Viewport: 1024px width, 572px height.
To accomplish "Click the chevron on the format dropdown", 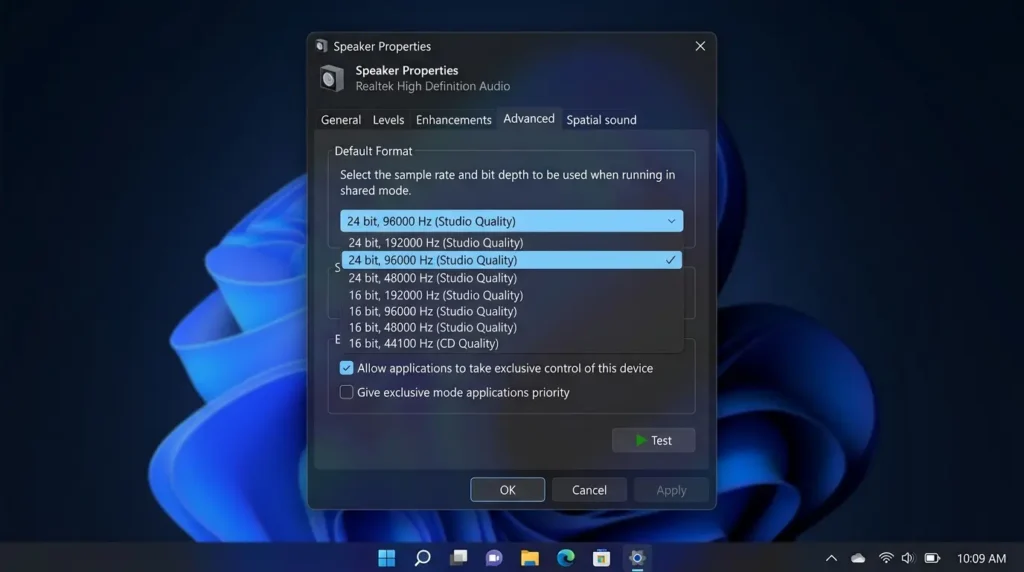I will (671, 221).
